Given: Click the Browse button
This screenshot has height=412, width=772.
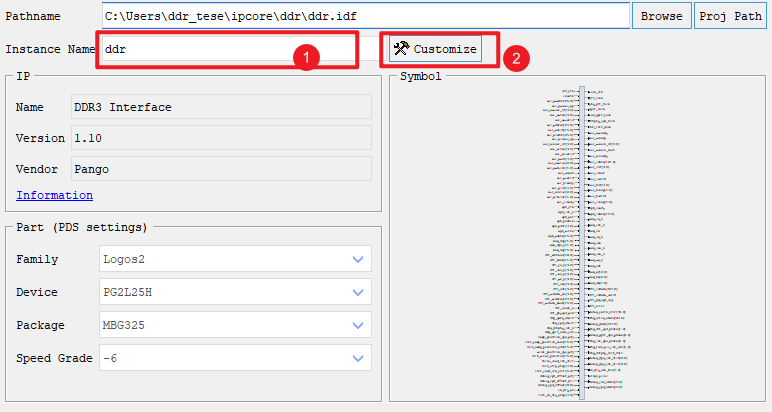Looking at the screenshot, I should (661, 16).
